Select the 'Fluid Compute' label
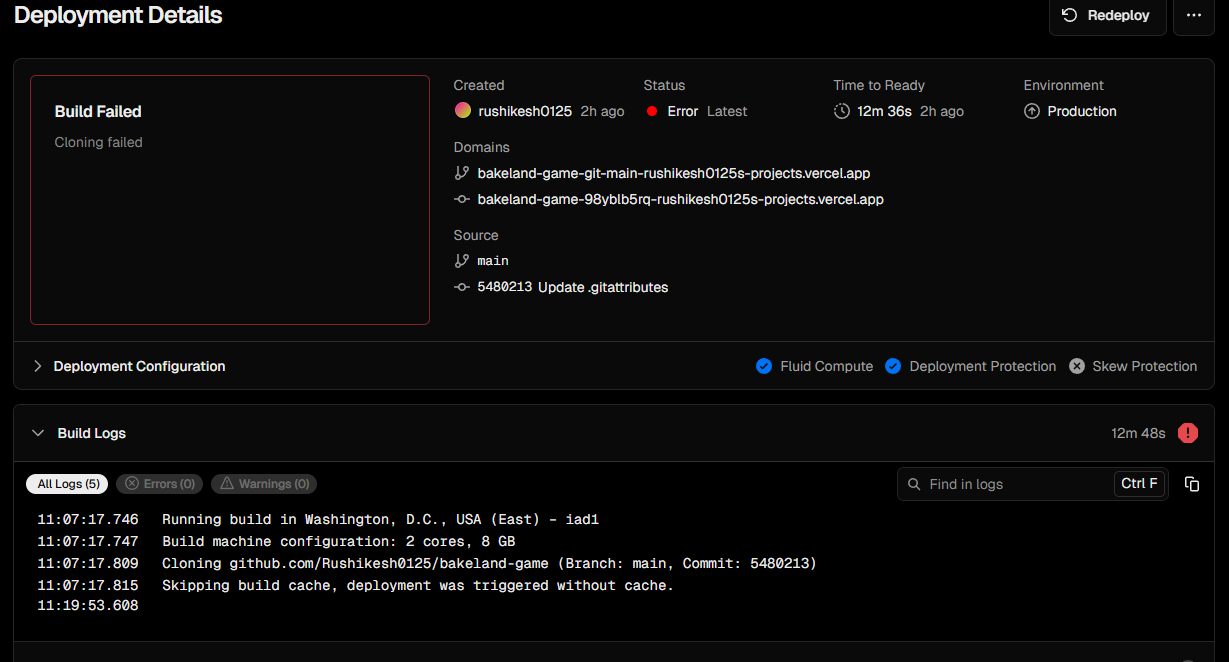 click(827, 366)
